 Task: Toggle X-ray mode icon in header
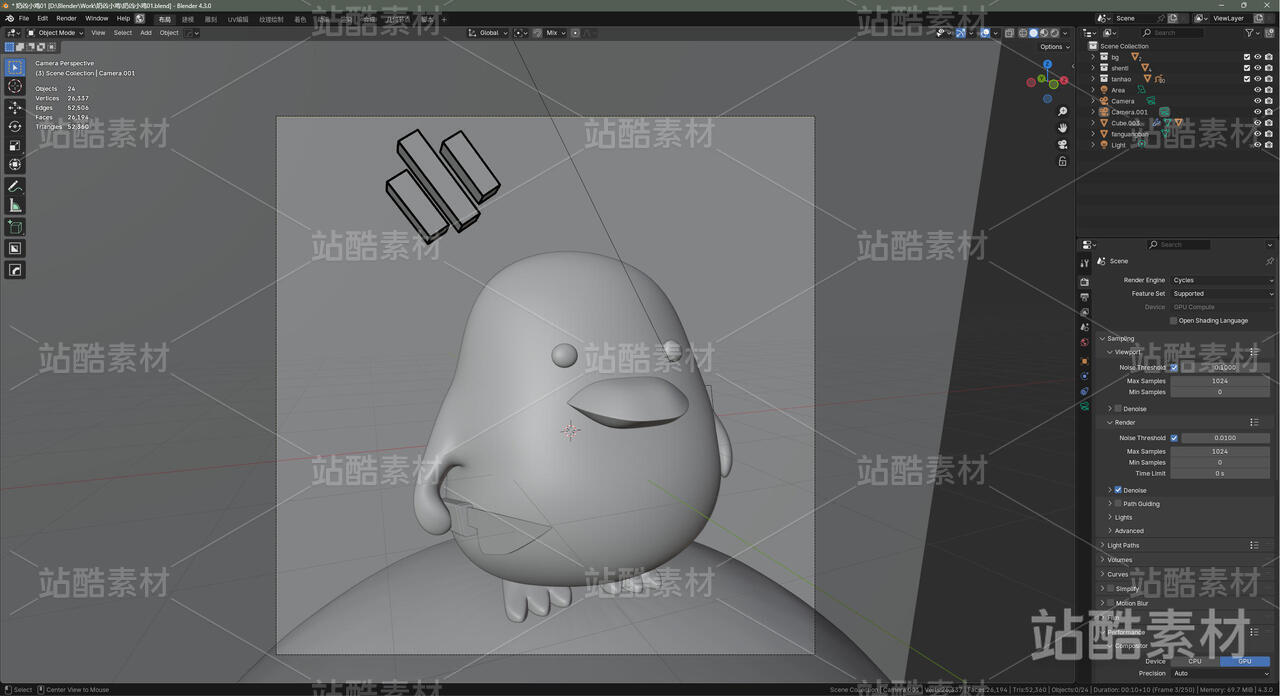[1009, 33]
